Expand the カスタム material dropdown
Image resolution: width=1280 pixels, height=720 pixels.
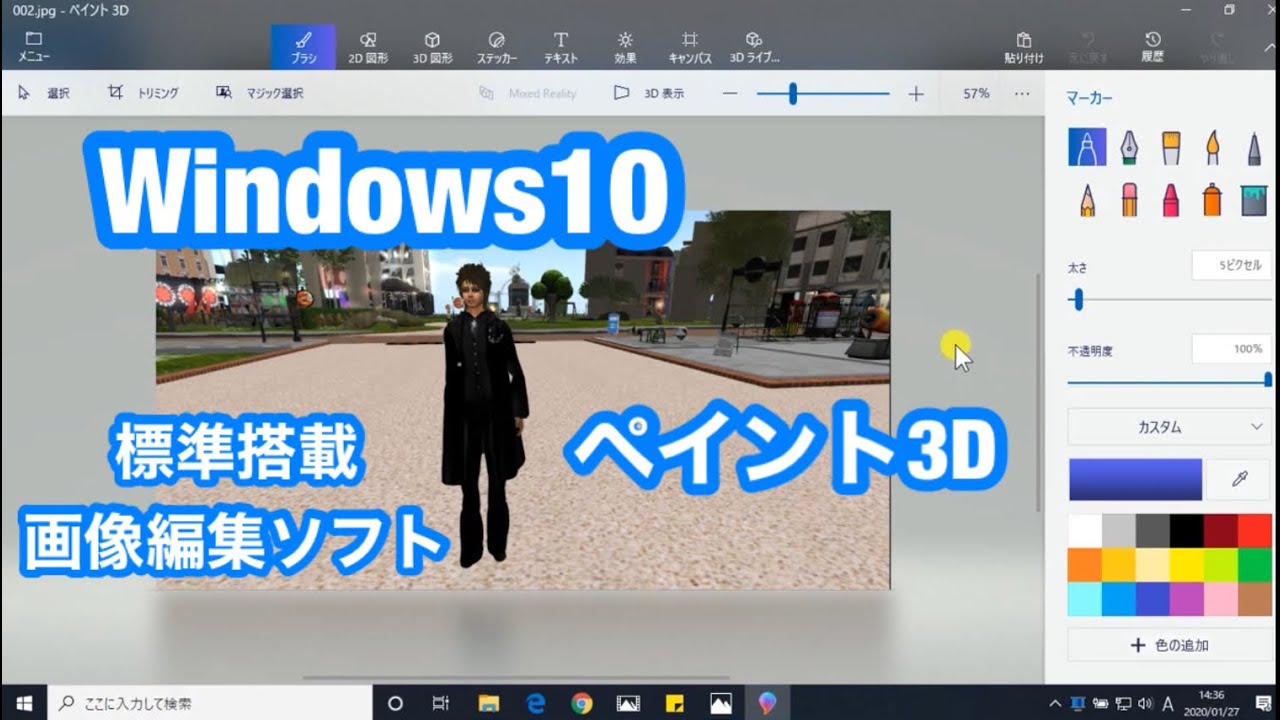point(1170,427)
